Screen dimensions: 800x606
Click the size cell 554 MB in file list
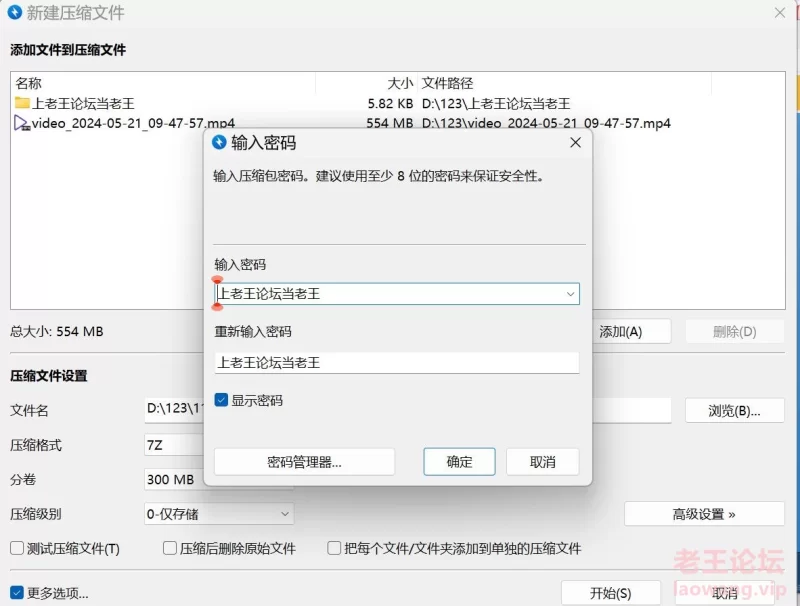pos(390,123)
